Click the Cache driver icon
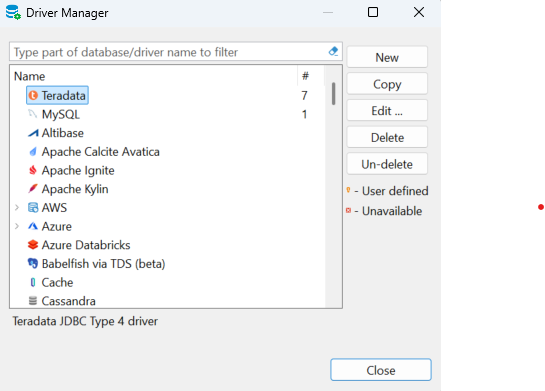This screenshot has height=391, width=545. 33,282
